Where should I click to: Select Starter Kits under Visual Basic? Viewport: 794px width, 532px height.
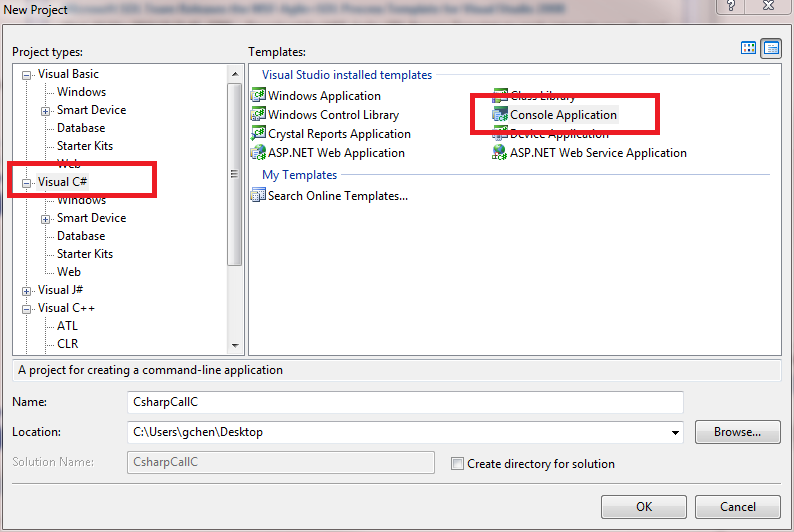pos(85,146)
